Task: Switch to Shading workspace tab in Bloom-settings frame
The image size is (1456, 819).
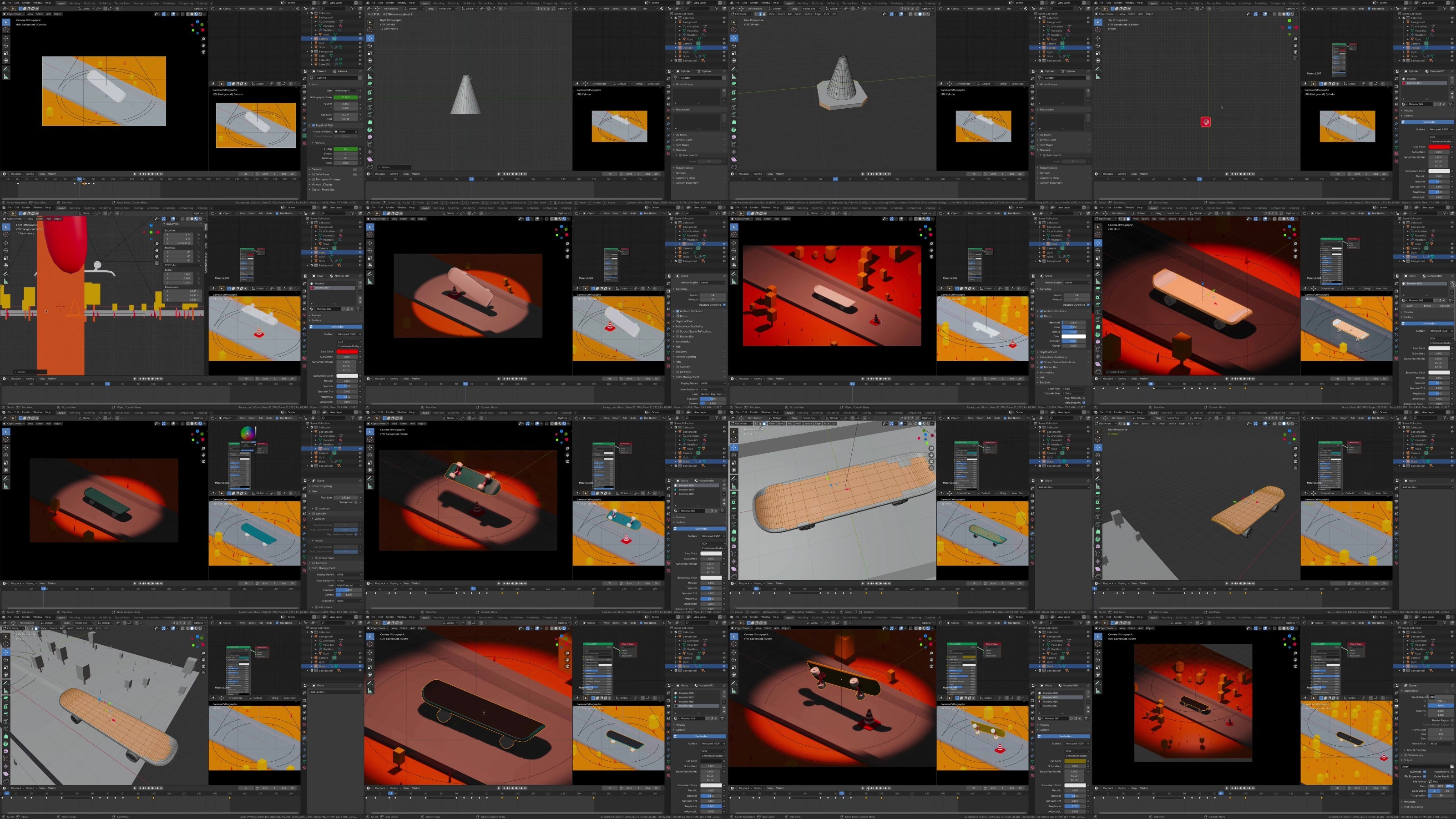Action: click(x=866, y=208)
